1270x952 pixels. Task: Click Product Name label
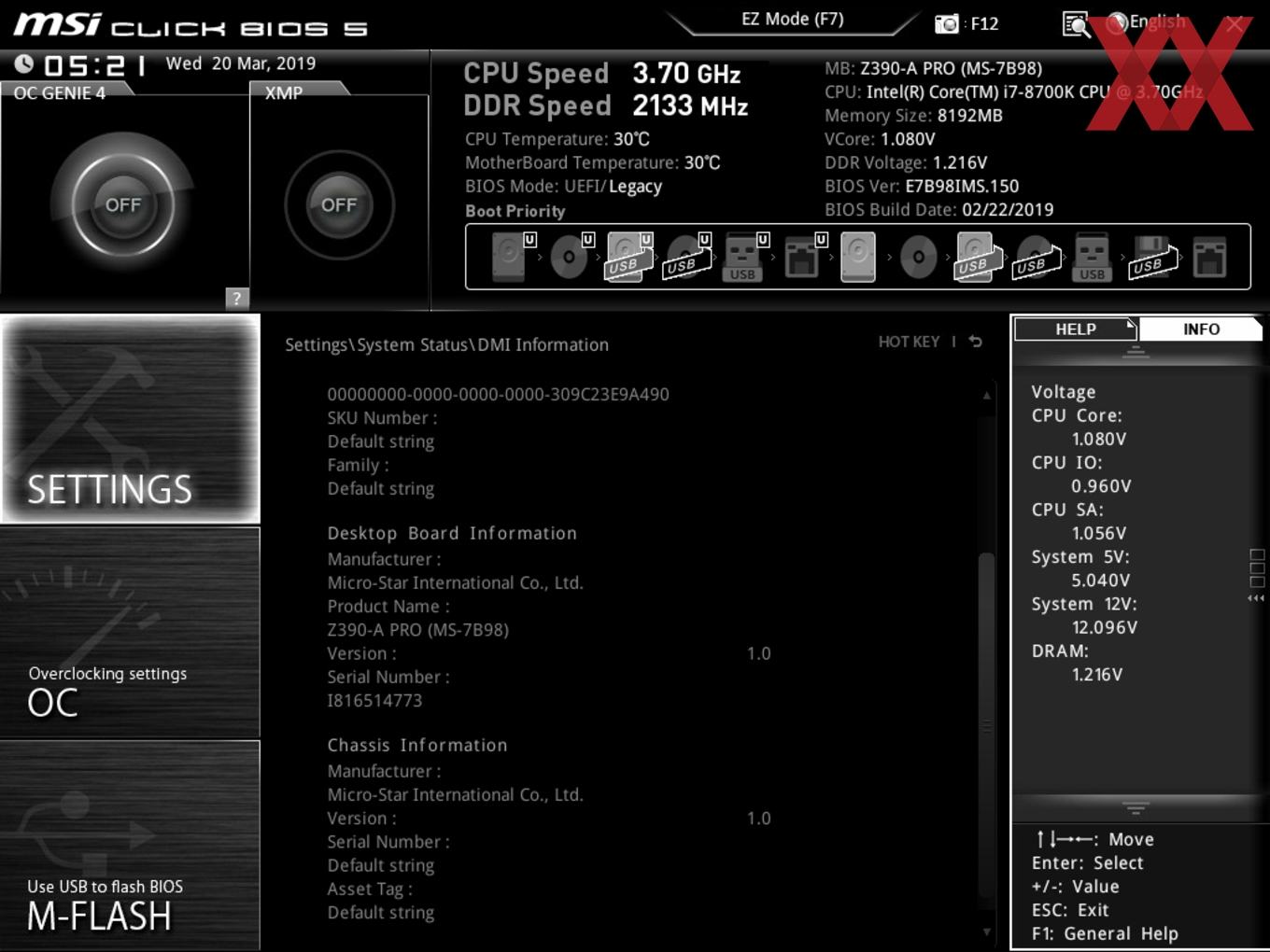pyautogui.click(x=388, y=606)
